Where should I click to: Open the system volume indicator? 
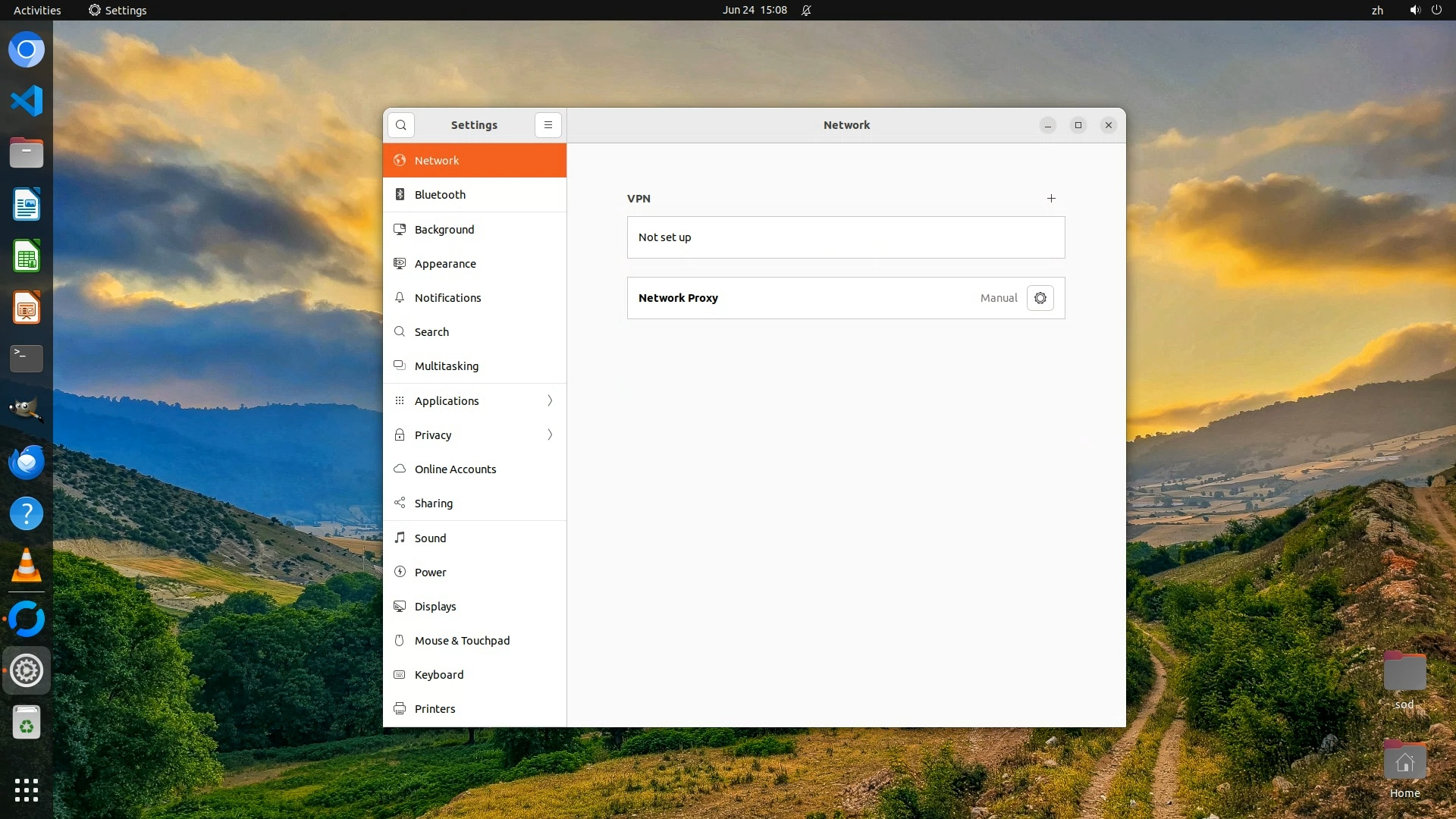tap(1414, 11)
